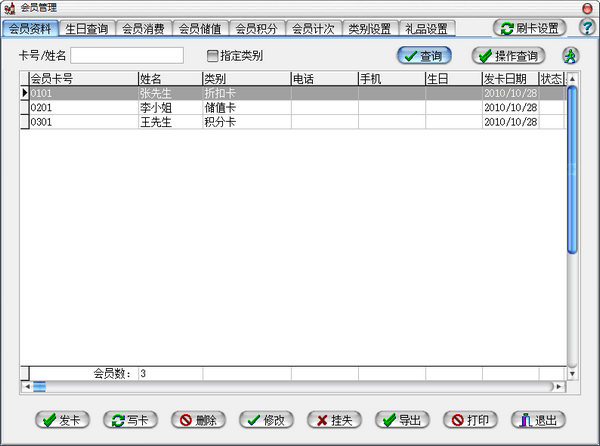This screenshot has width=600, height=446.
Task: Click the help question mark icon
Action: tap(586, 28)
